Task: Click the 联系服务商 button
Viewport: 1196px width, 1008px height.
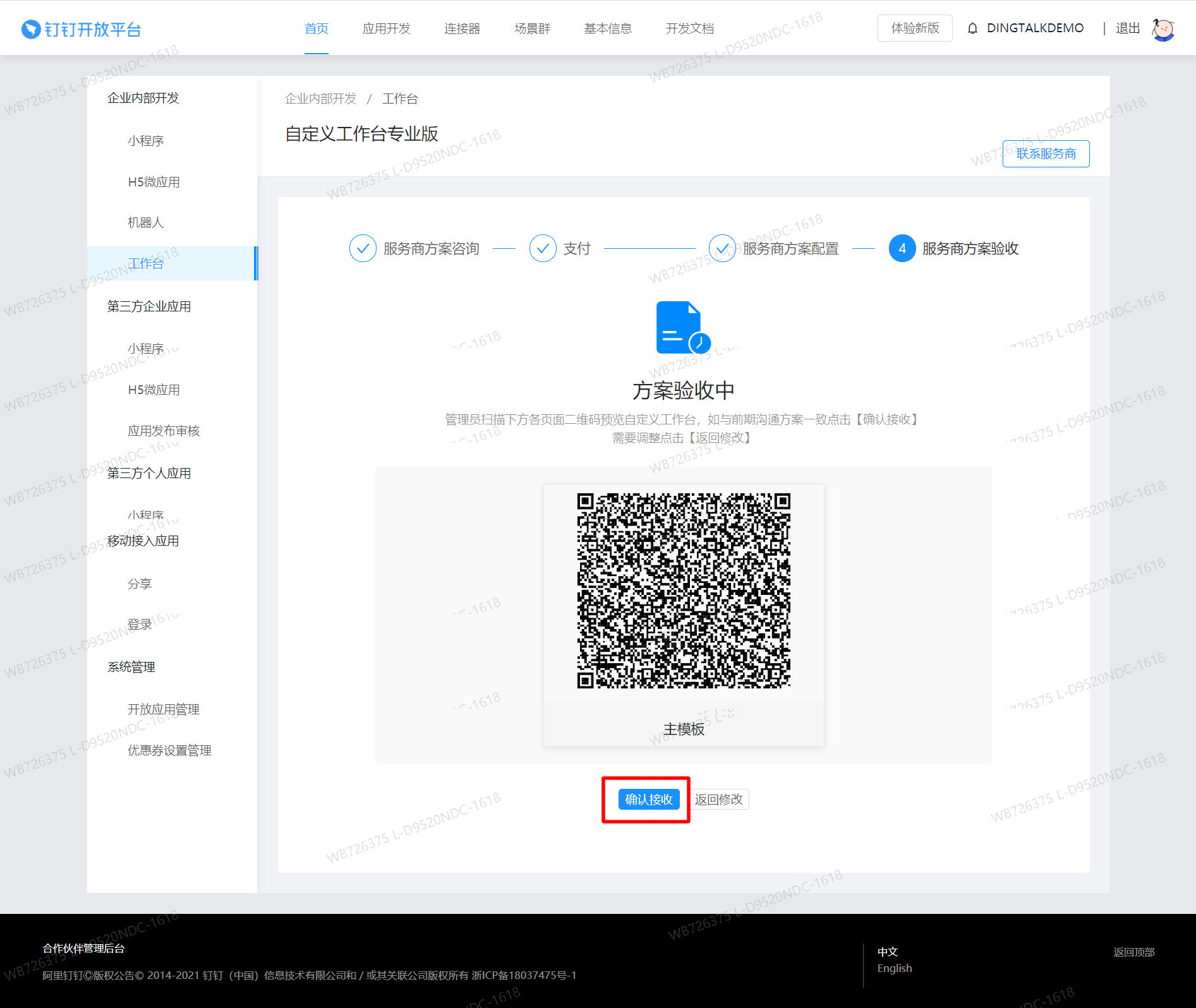Action: click(1046, 153)
